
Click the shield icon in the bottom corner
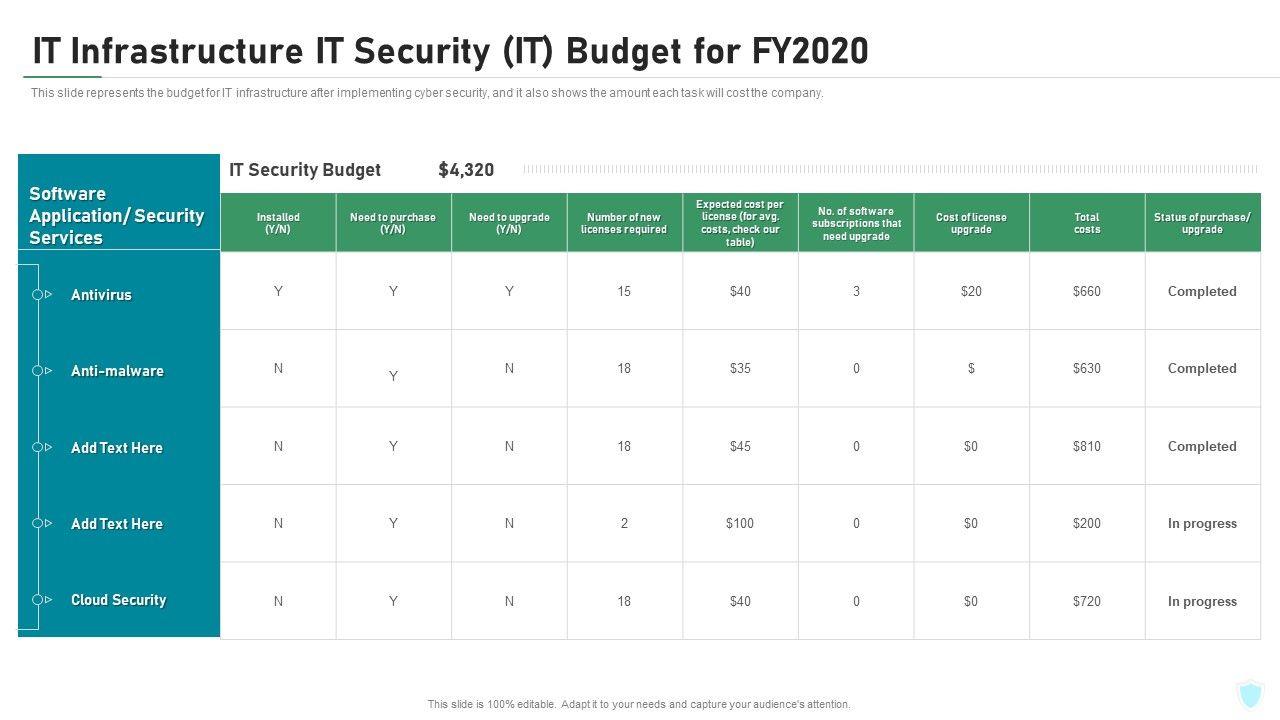tap(1250, 694)
